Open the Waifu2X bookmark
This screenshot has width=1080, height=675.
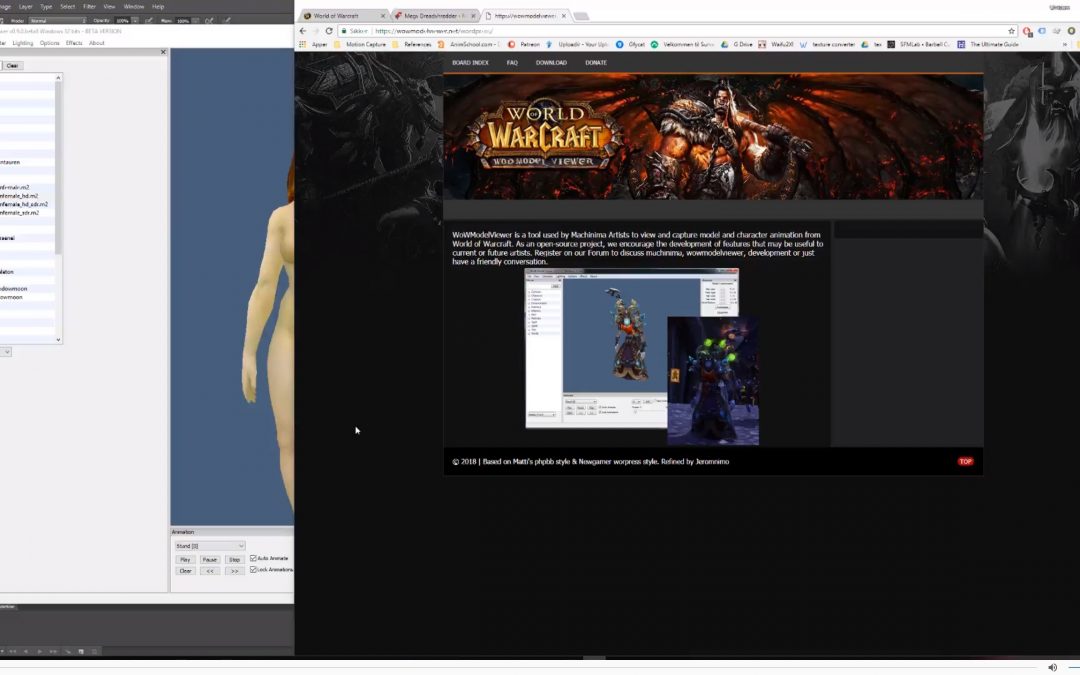[x=776, y=44]
